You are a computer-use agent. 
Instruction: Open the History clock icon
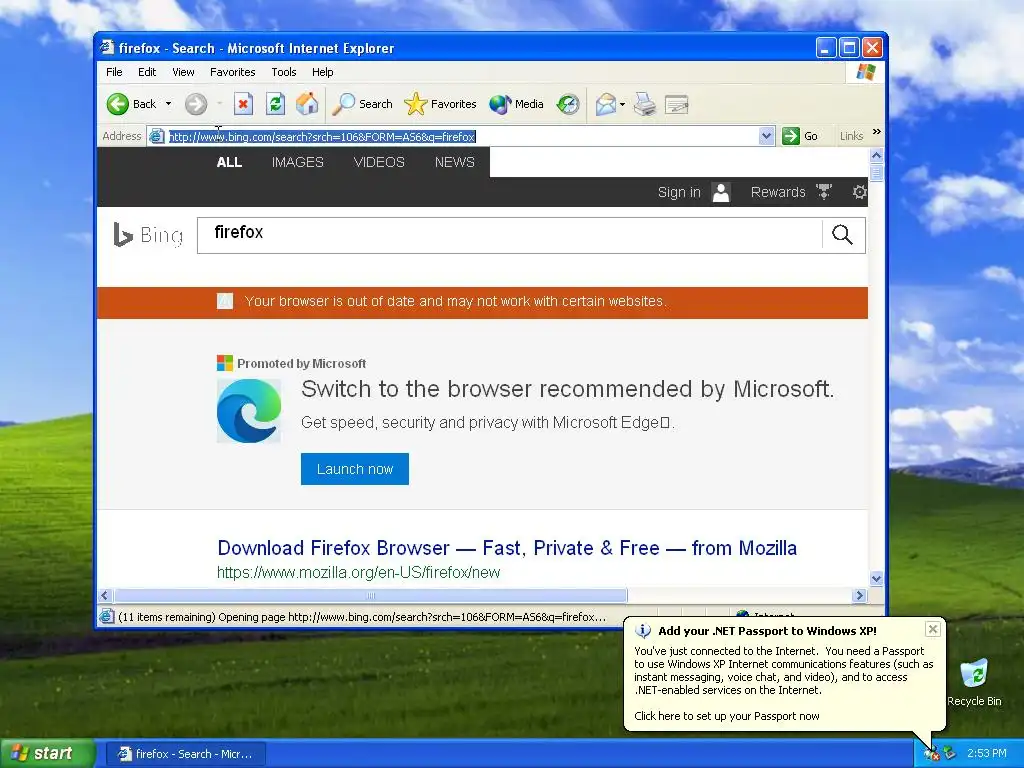point(568,104)
